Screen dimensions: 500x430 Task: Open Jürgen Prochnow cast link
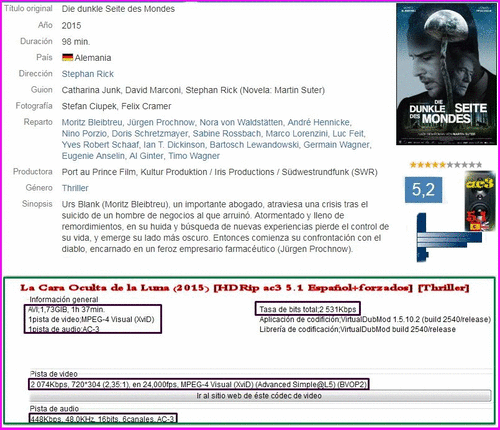pos(161,122)
